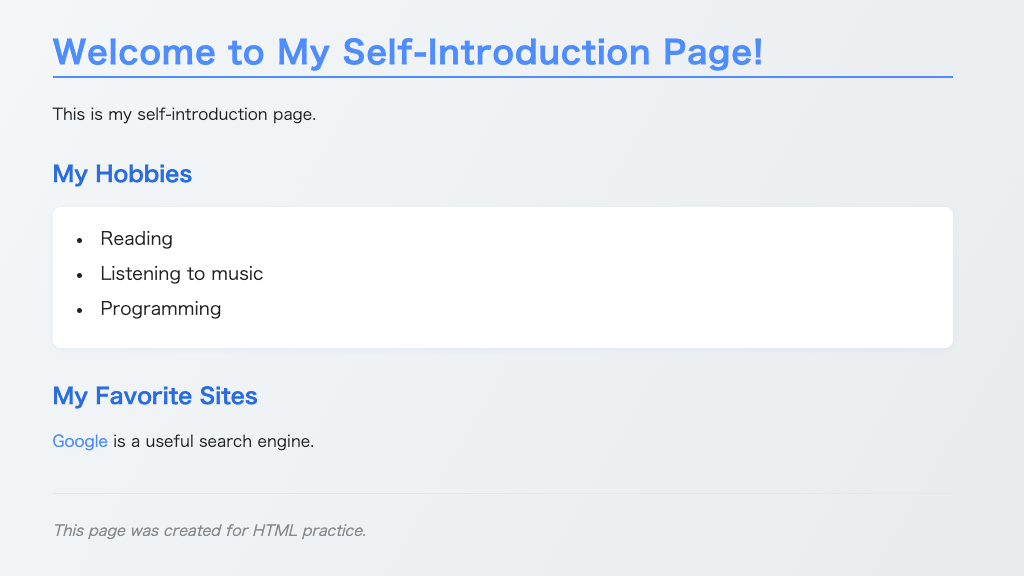Click the word 'Welcome' in the title
This screenshot has height=576, width=1024.
133,52
